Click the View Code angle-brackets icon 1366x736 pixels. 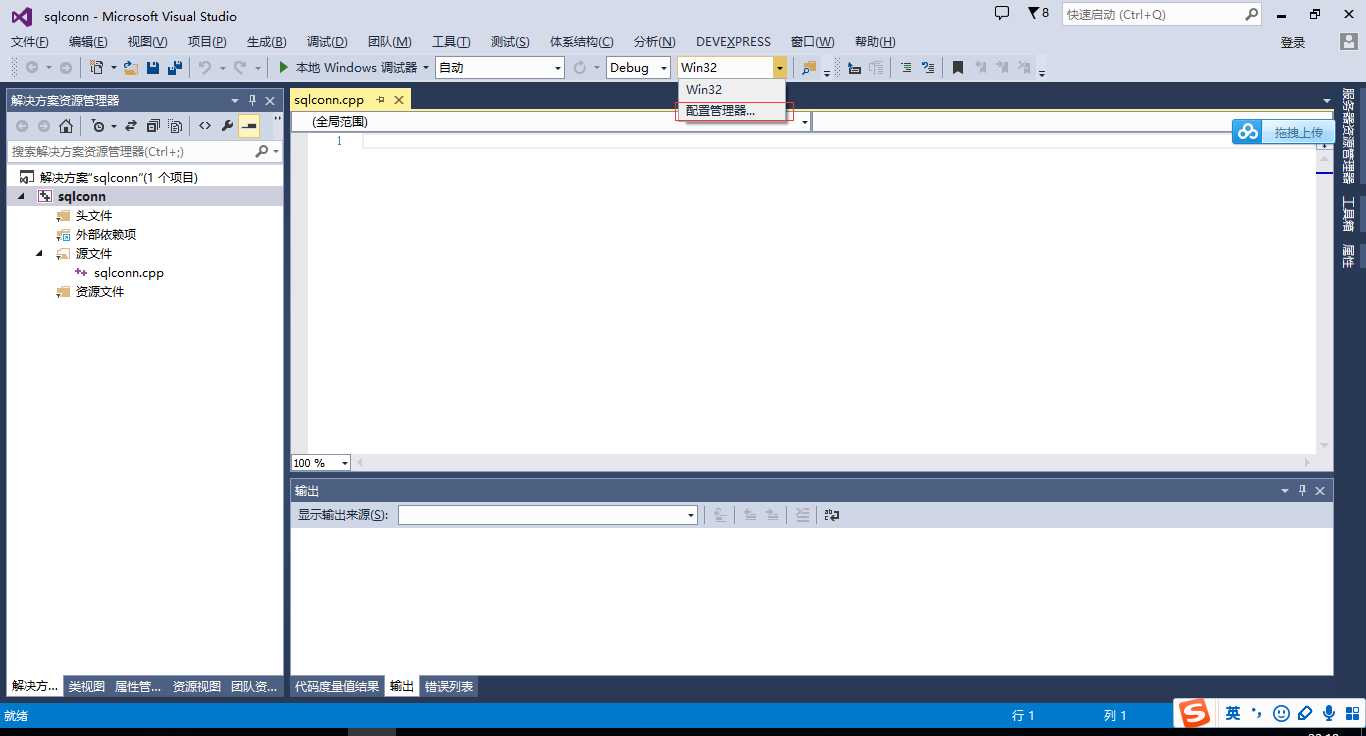point(205,126)
